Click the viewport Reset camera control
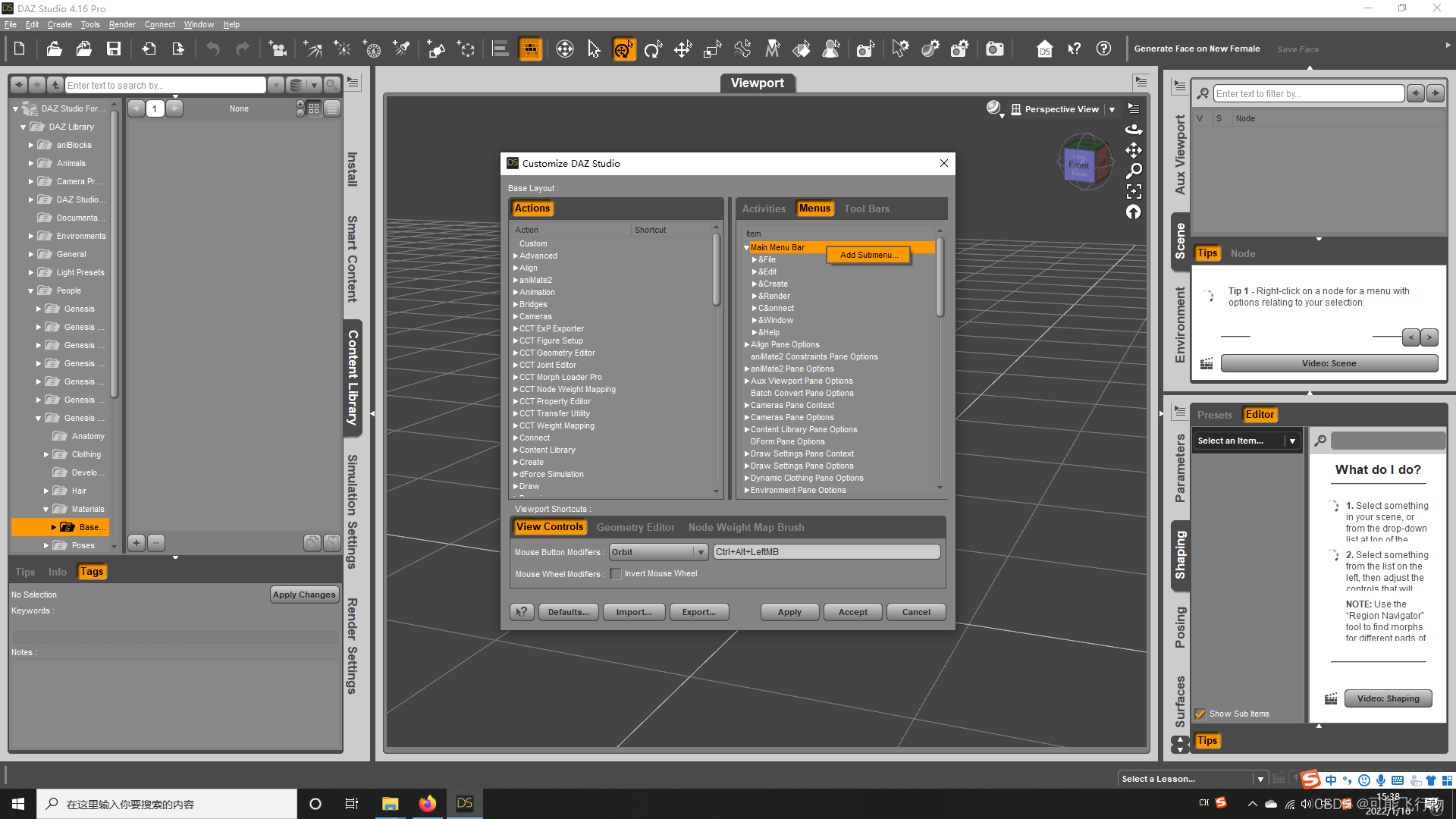 pos(1134,212)
